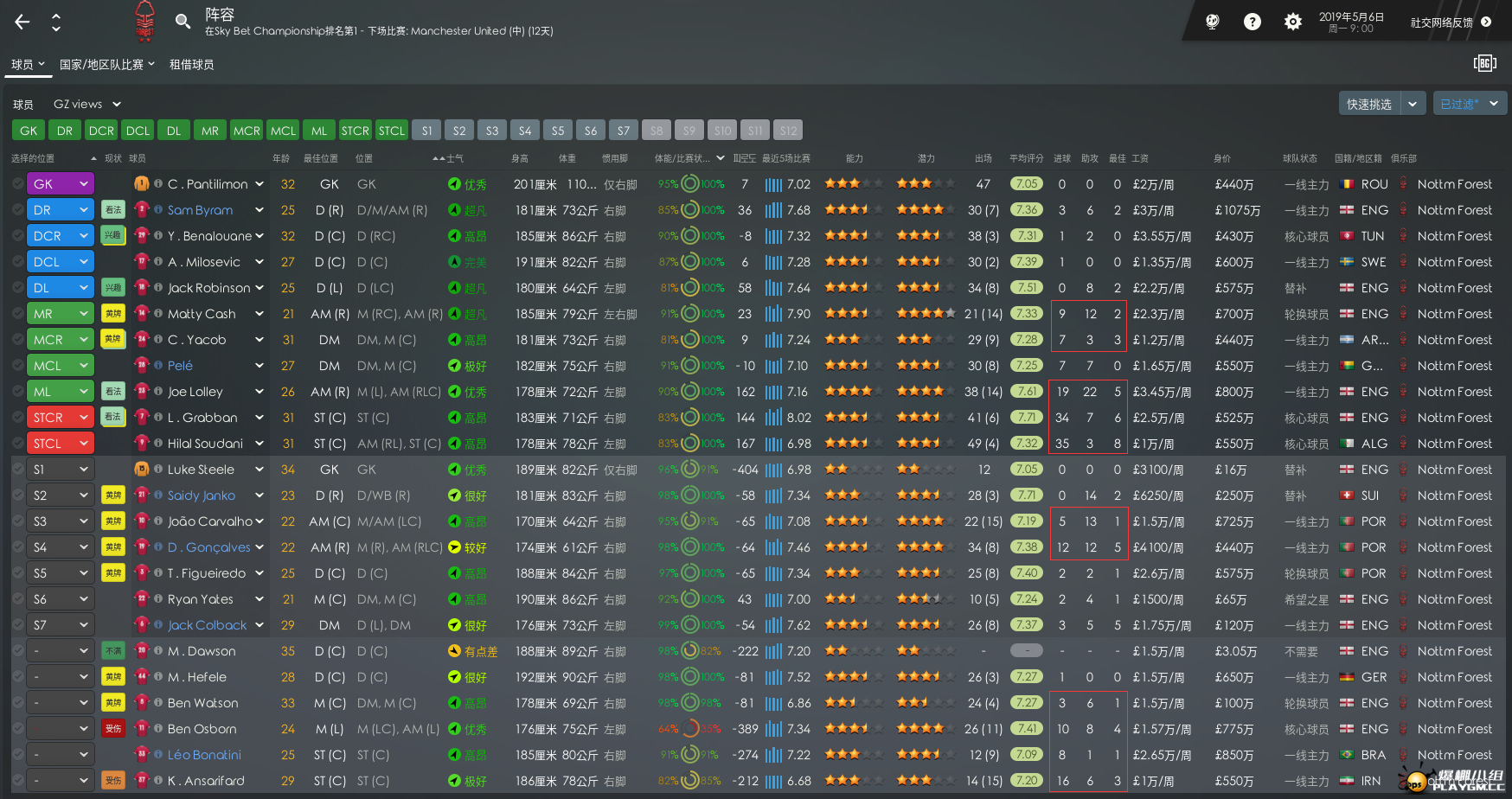
Task: Tick the selection circle for Sam Byram row
Action: tap(18, 210)
